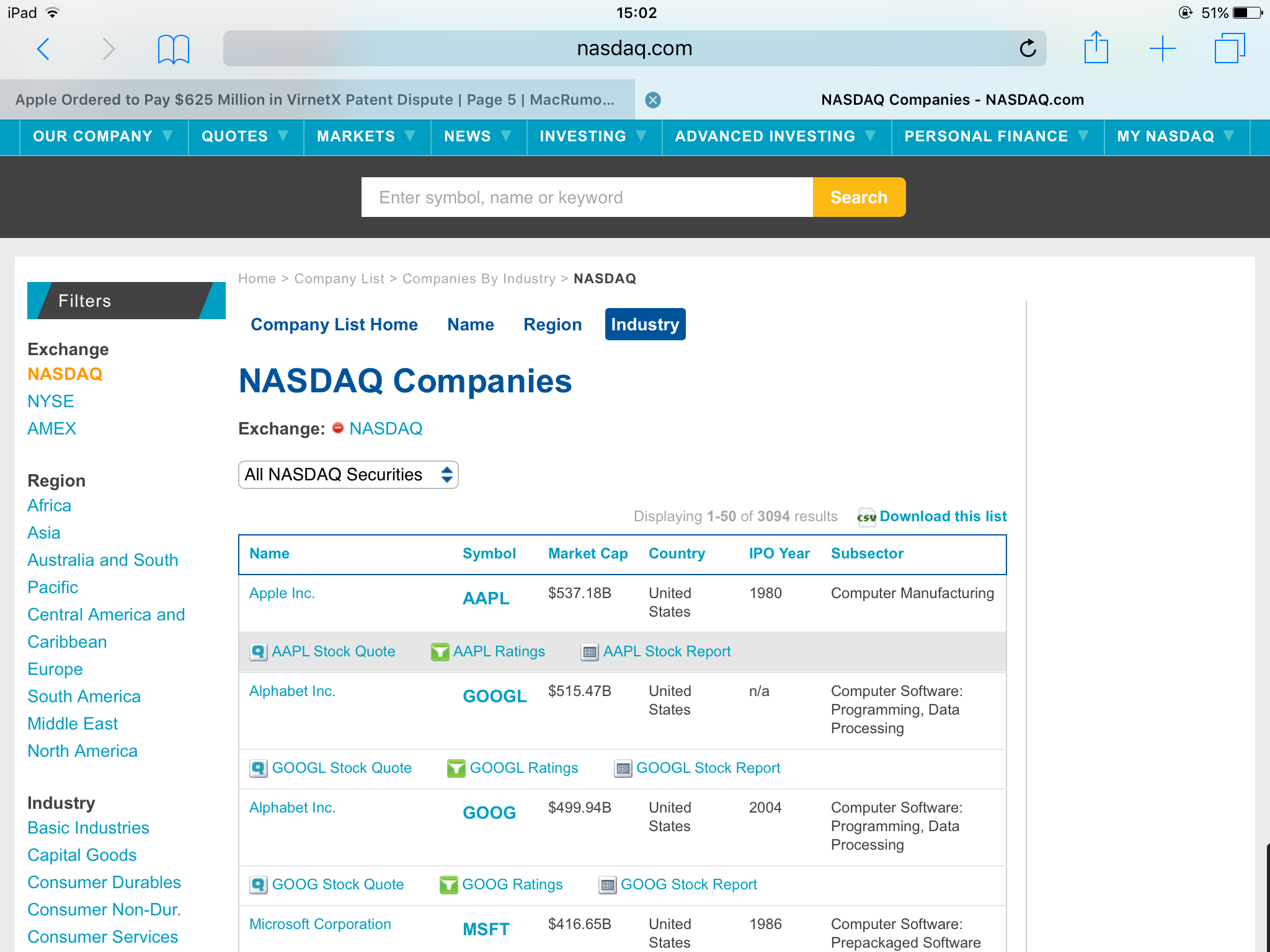Image resolution: width=1270 pixels, height=952 pixels.
Task: Click the orange Search button
Action: (859, 197)
